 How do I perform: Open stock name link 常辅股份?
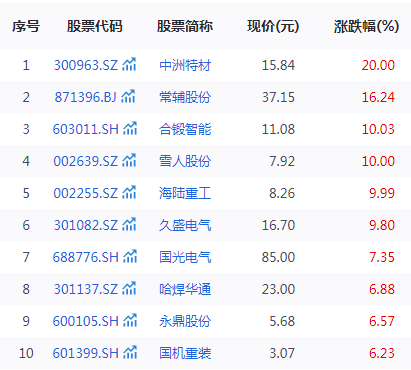[x=185, y=97]
